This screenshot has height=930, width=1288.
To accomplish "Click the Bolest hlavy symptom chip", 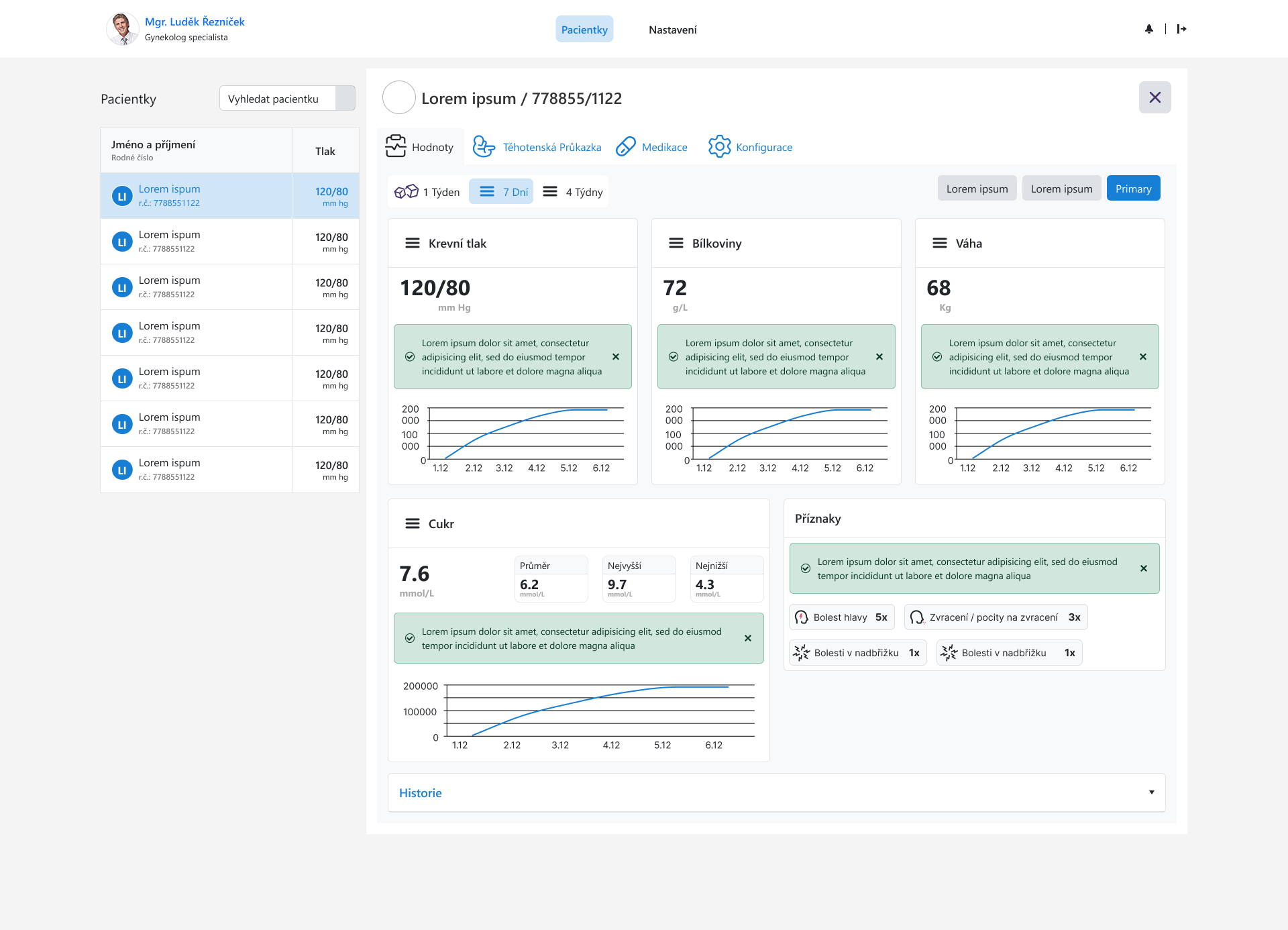I will click(841, 617).
